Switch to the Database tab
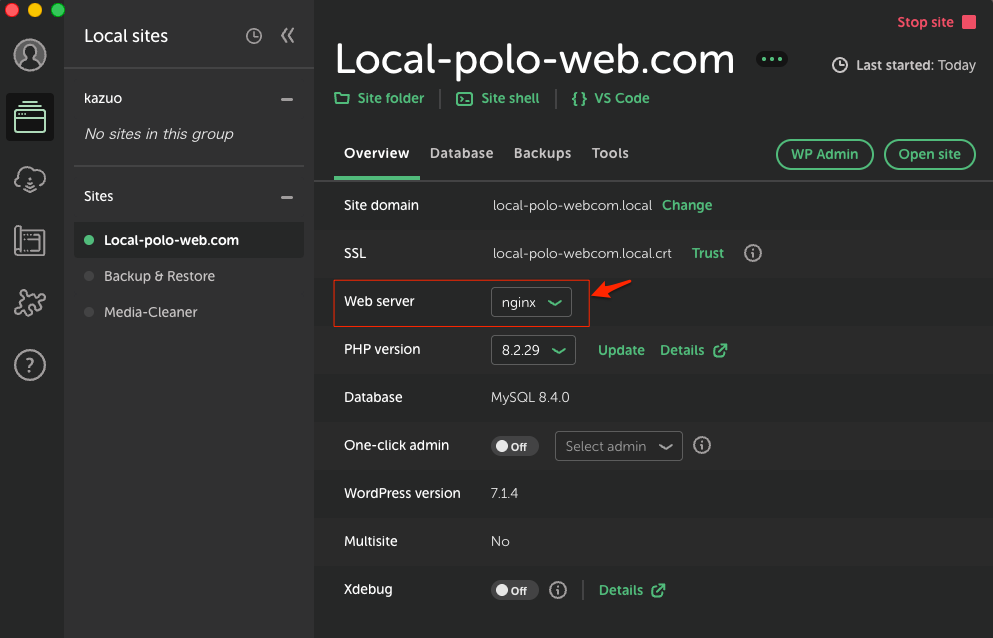The height and width of the screenshot is (638, 993). pyautogui.click(x=461, y=153)
